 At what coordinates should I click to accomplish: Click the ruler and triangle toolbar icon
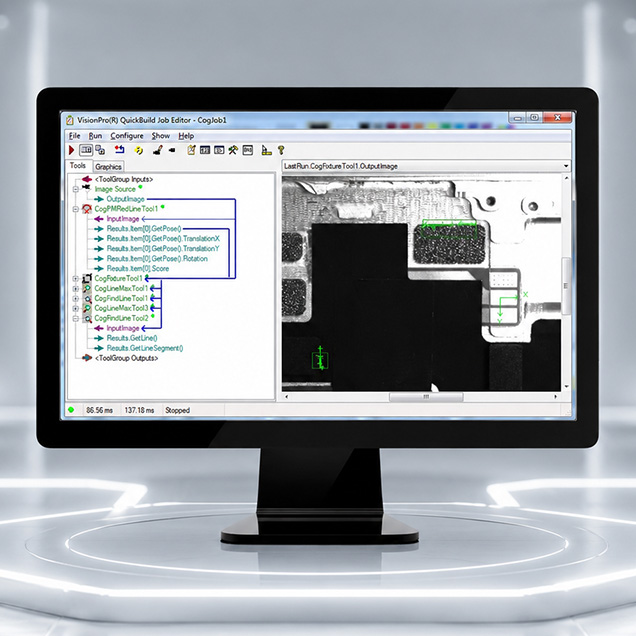tap(266, 150)
